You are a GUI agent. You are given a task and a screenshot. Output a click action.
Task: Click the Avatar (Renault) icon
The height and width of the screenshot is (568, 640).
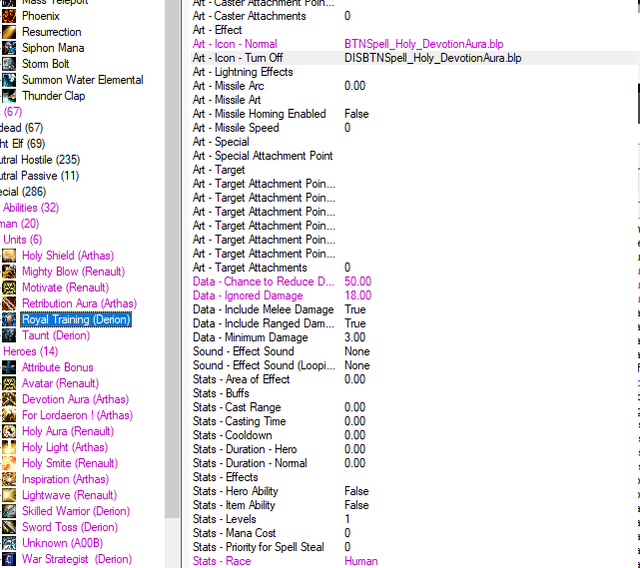(9, 383)
